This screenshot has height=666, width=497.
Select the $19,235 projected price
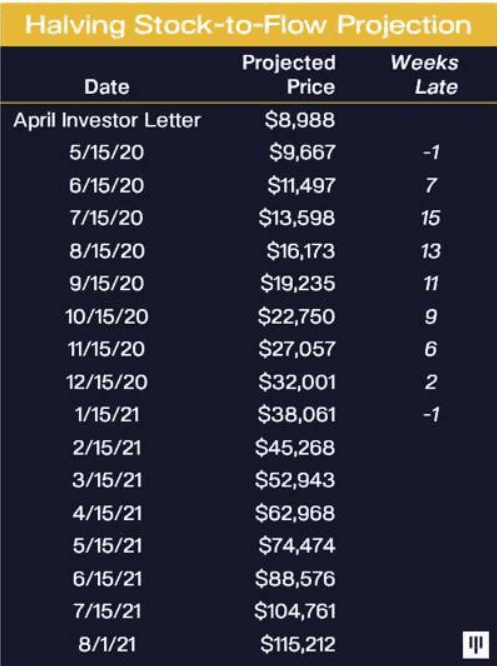tap(298, 284)
